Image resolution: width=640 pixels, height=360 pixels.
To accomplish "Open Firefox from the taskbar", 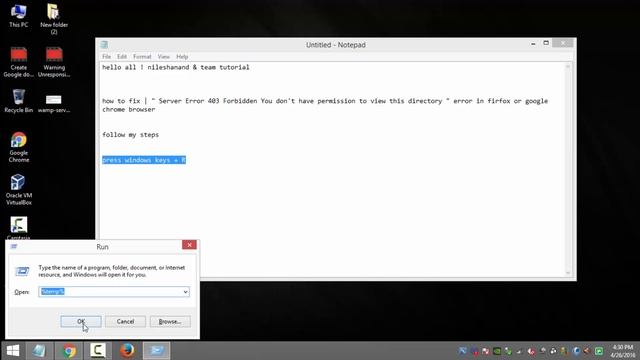I will 127,351.
